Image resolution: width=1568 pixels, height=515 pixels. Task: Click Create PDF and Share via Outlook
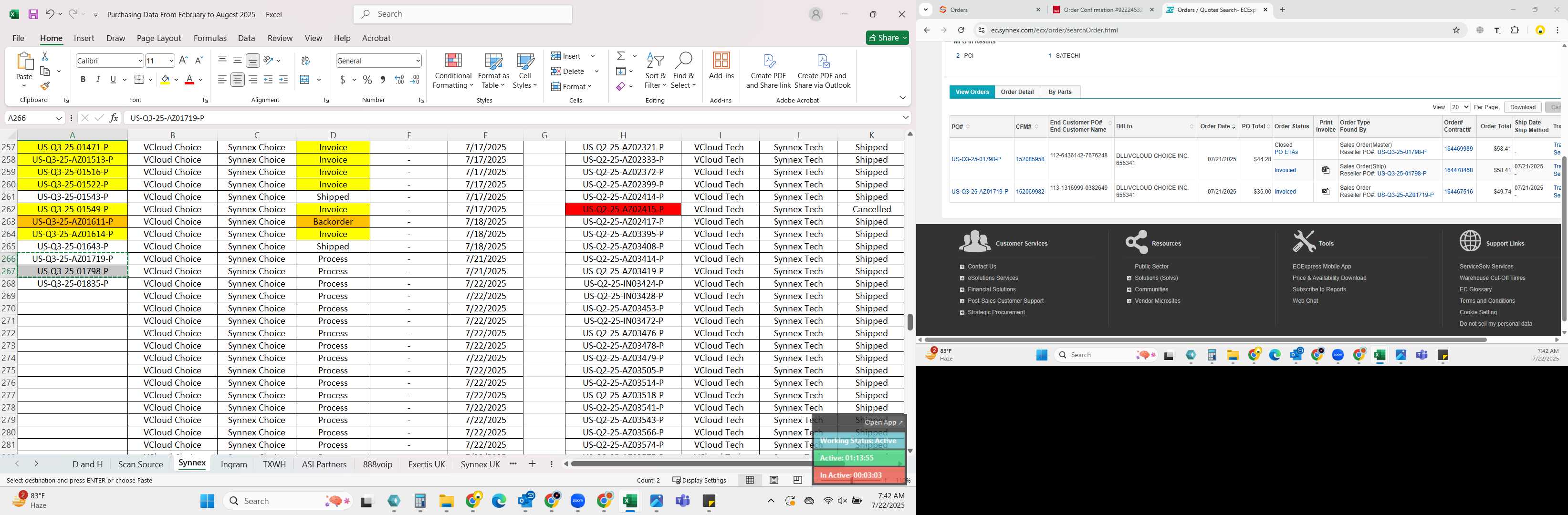(x=822, y=71)
